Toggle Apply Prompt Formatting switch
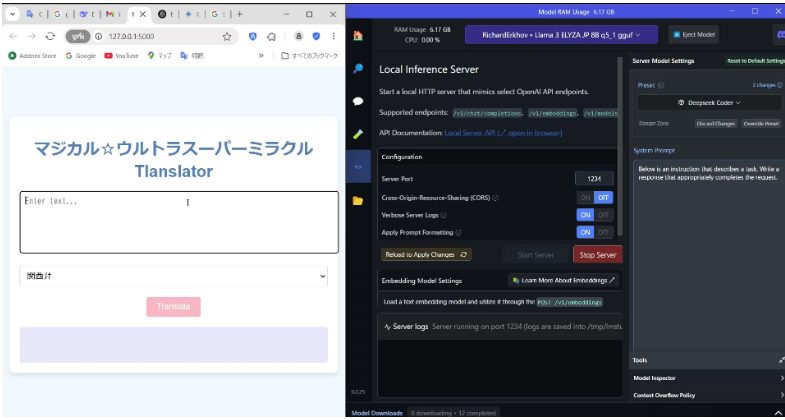 (x=594, y=232)
